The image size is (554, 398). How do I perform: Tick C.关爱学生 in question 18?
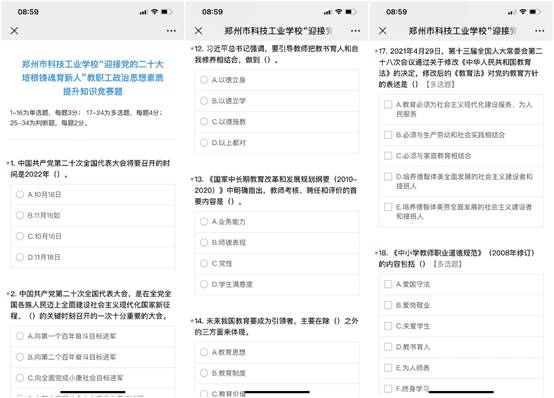point(461,326)
